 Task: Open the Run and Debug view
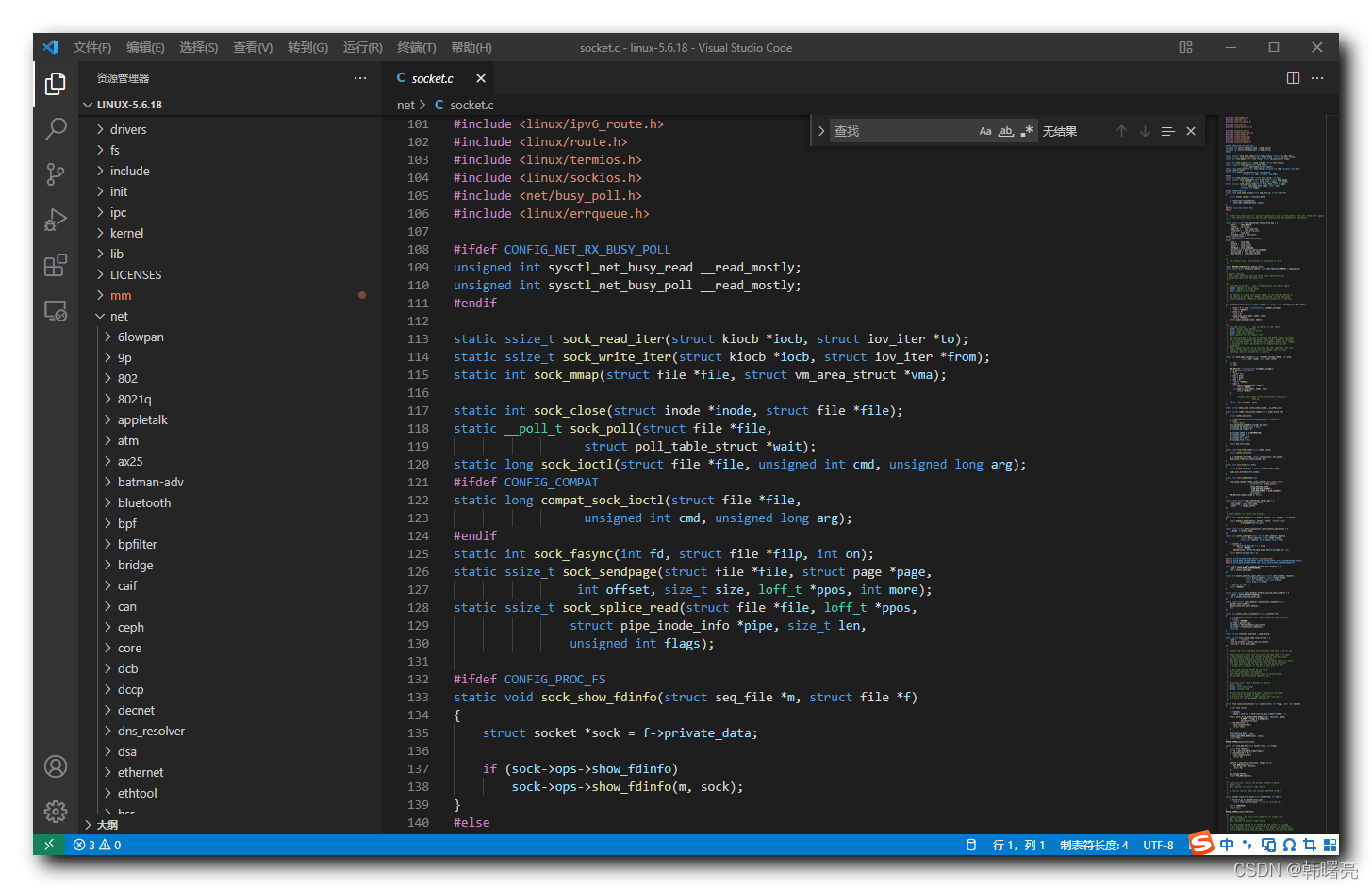pos(56,220)
